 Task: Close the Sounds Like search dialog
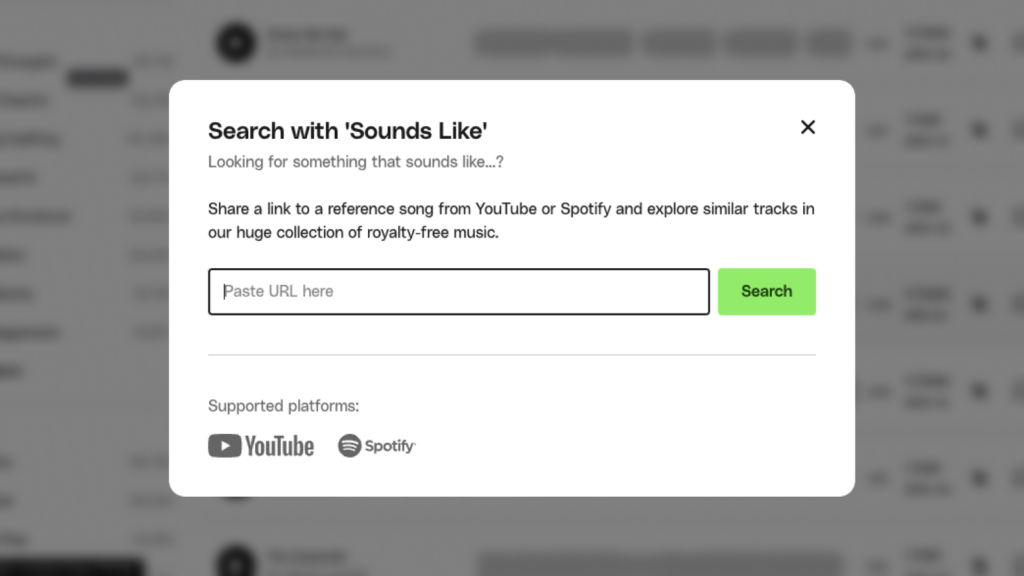[x=808, y=127]
